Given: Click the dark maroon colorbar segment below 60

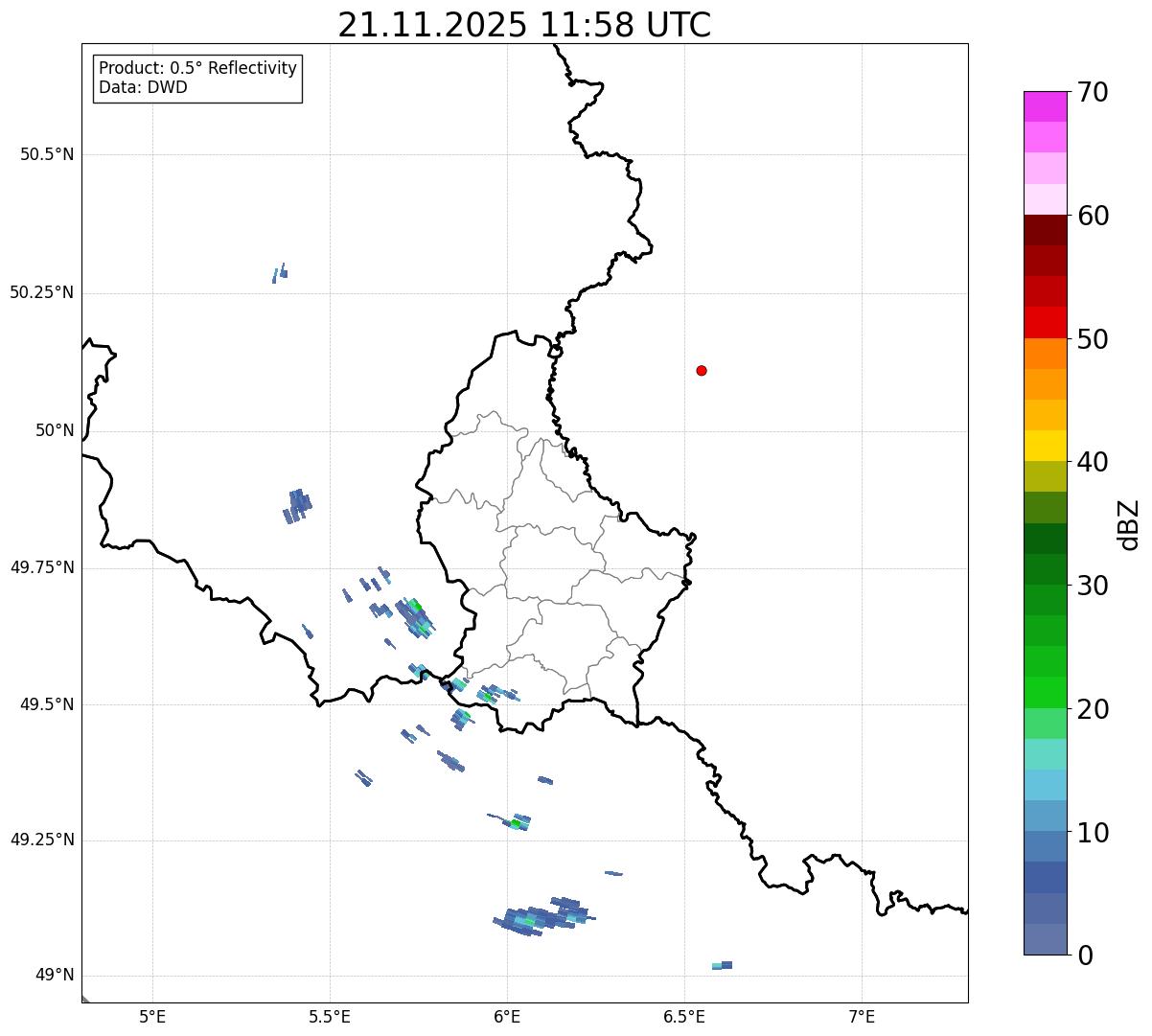Looking at the screenshot, I should [1045, 230].
